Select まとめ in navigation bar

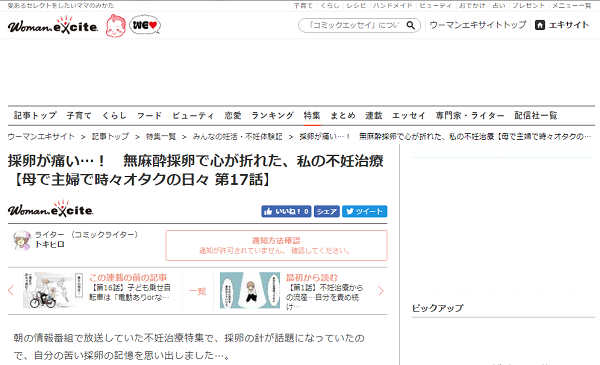coord(343,115)
